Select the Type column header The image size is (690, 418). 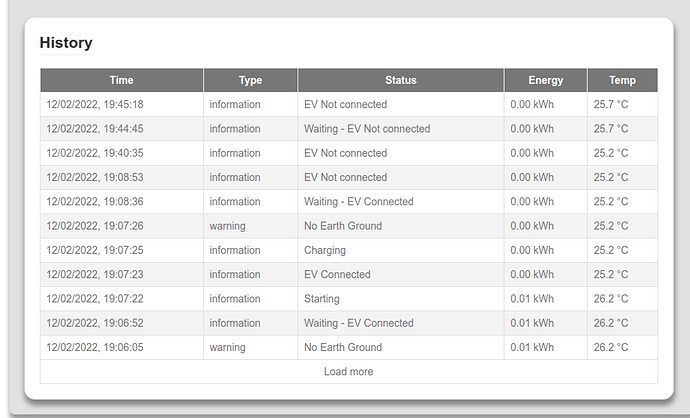click(250, 80)
